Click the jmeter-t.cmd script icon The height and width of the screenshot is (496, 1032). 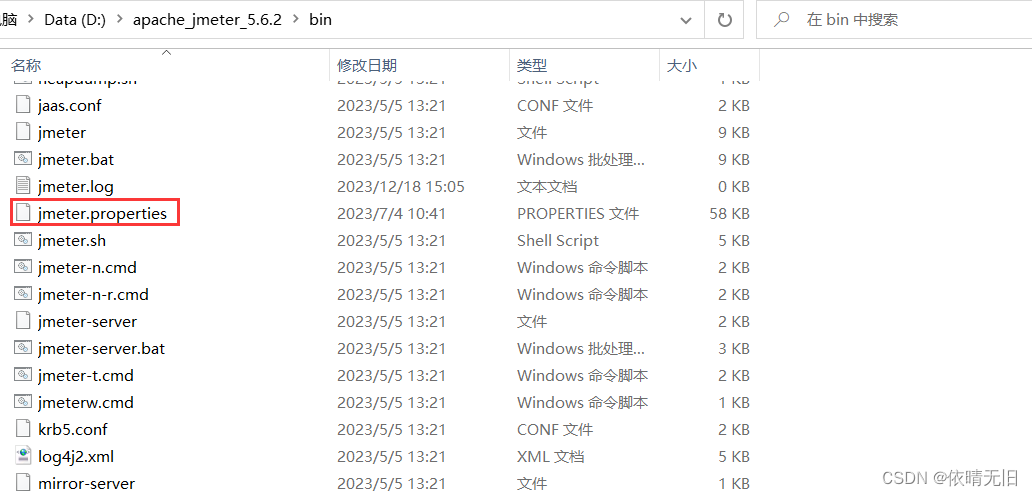pyautogui.click(x=23, y=375)
